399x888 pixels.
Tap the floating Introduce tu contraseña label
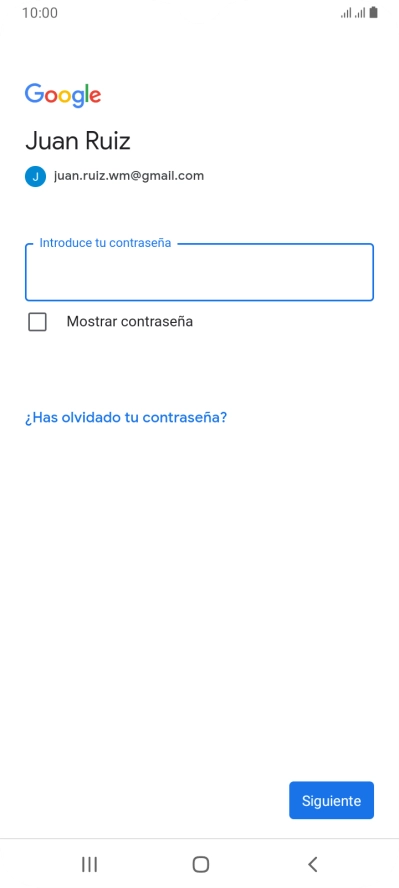(x=105, y=243)
